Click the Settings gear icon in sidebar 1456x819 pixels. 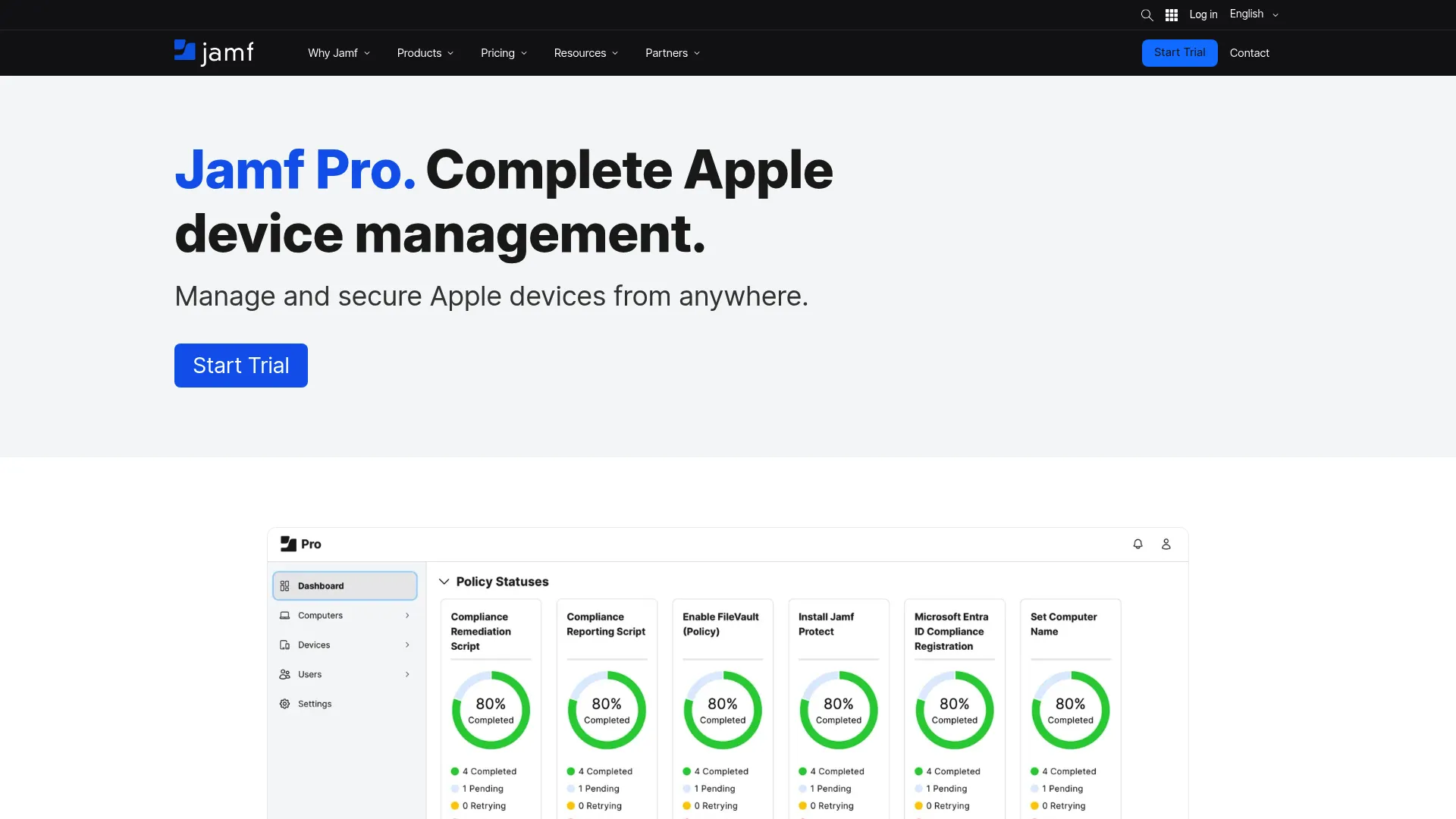[x=285, y=704]
